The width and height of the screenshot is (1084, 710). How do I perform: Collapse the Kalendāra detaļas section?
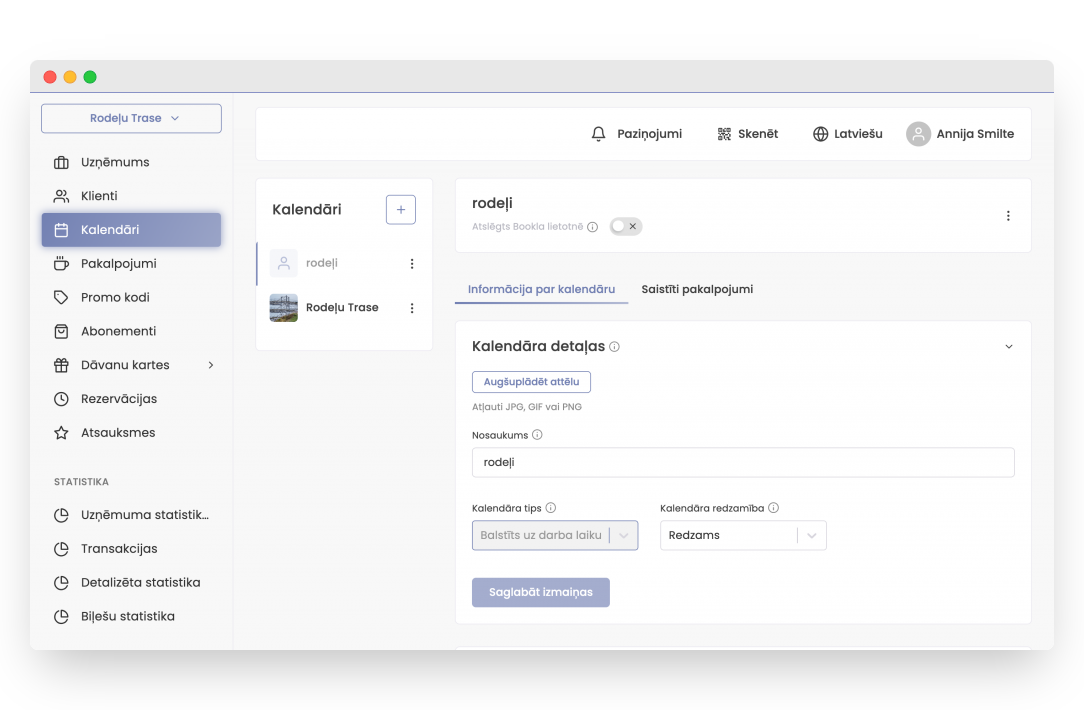1008,347
